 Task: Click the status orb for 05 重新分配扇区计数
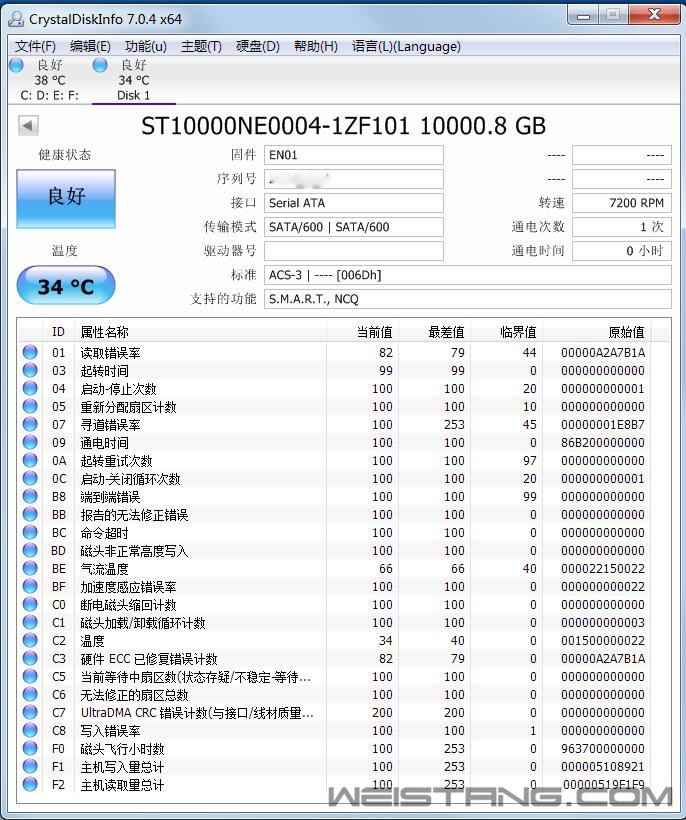(x=30, y=406)
